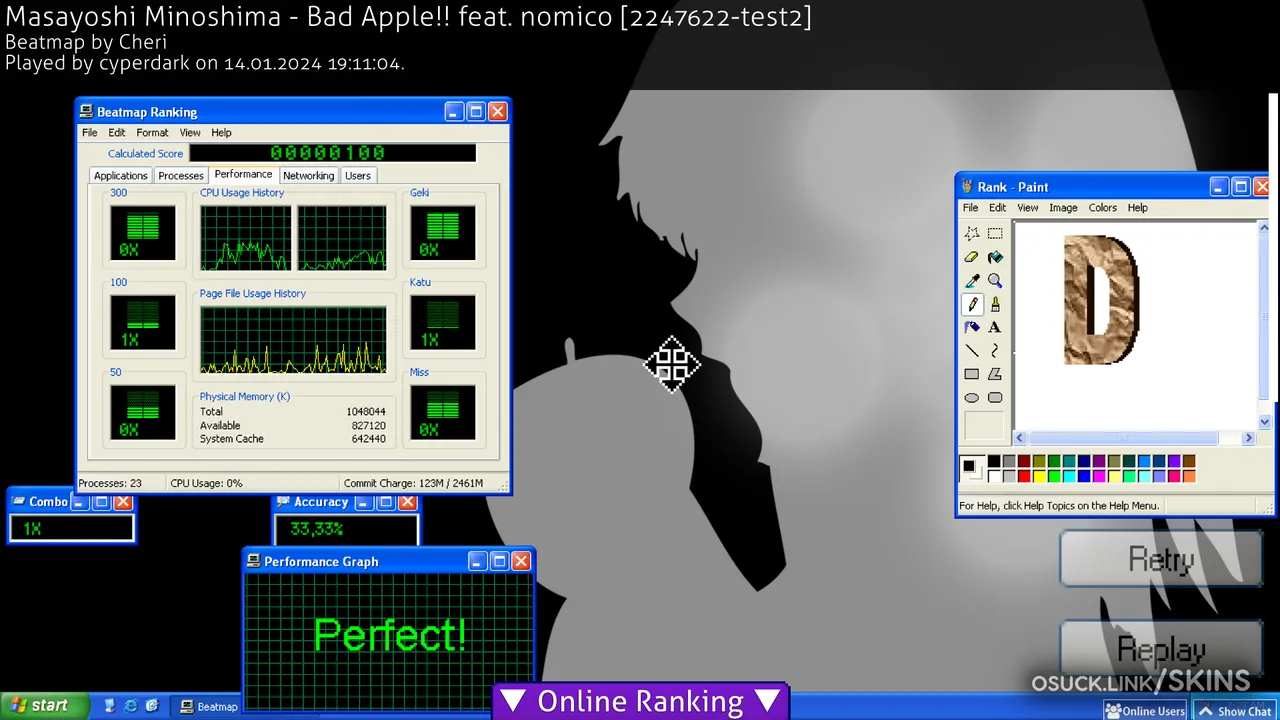
Task: Click the Beatmap Ranking title bar icon
Action: [x=86, y=112]
